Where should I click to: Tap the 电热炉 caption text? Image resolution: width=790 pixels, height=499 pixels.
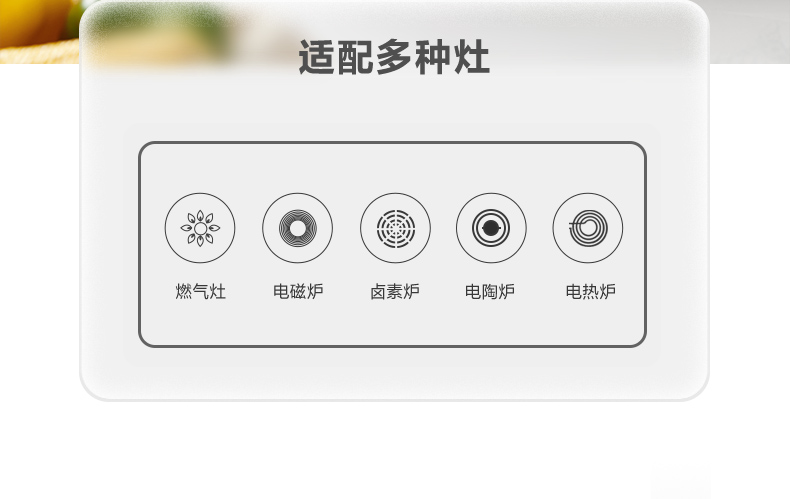click(590, 291)
